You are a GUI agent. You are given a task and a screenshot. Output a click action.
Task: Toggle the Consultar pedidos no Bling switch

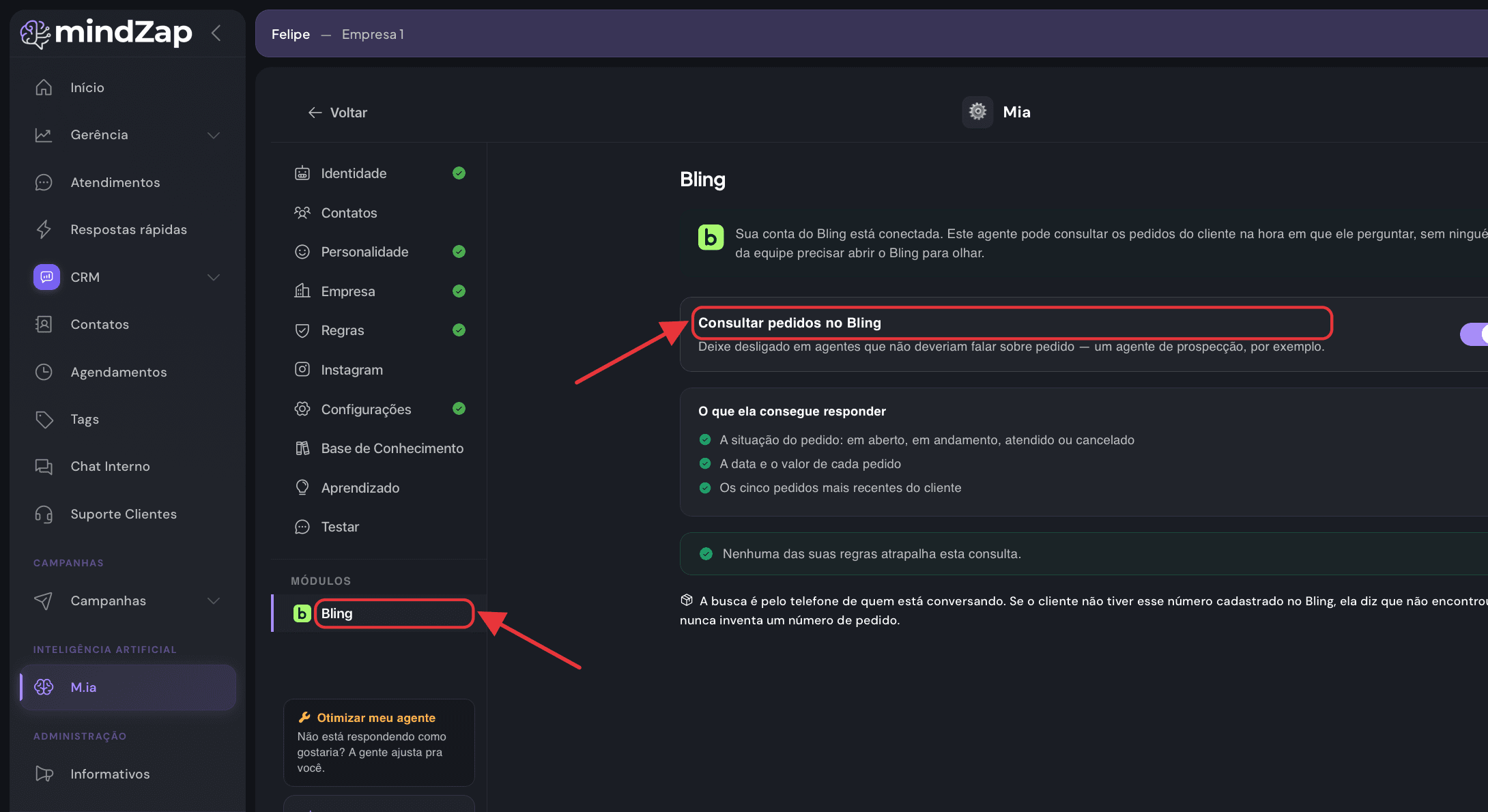click(1474, 334)
